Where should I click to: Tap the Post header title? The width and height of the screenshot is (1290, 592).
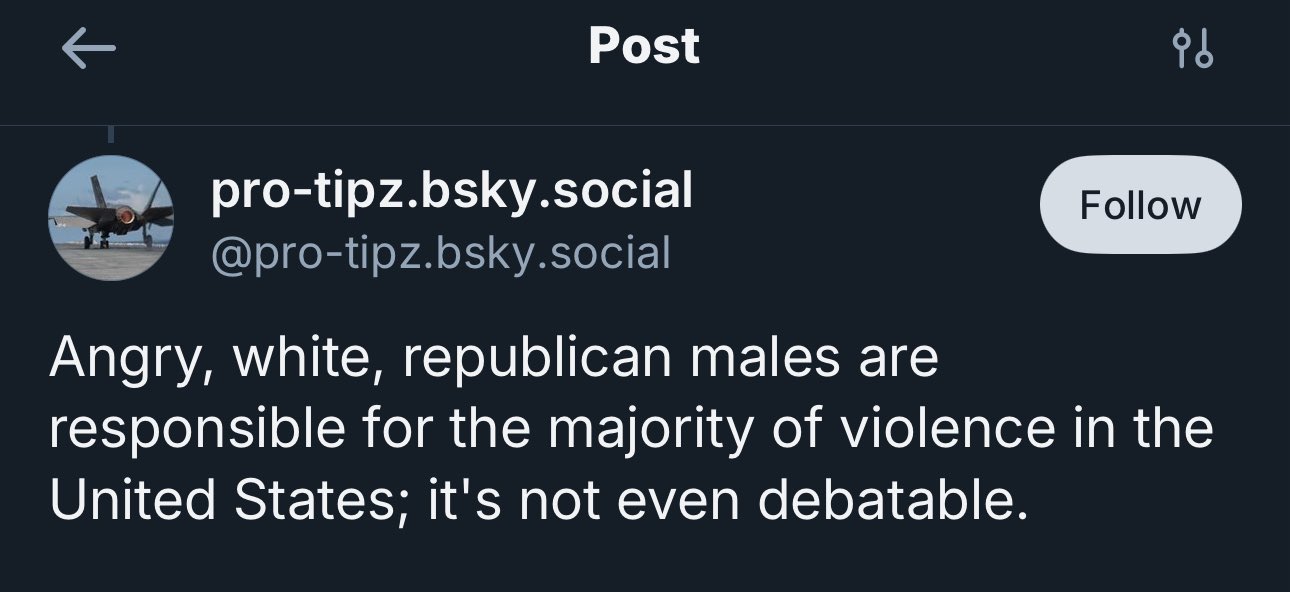[x=644, y=46]
